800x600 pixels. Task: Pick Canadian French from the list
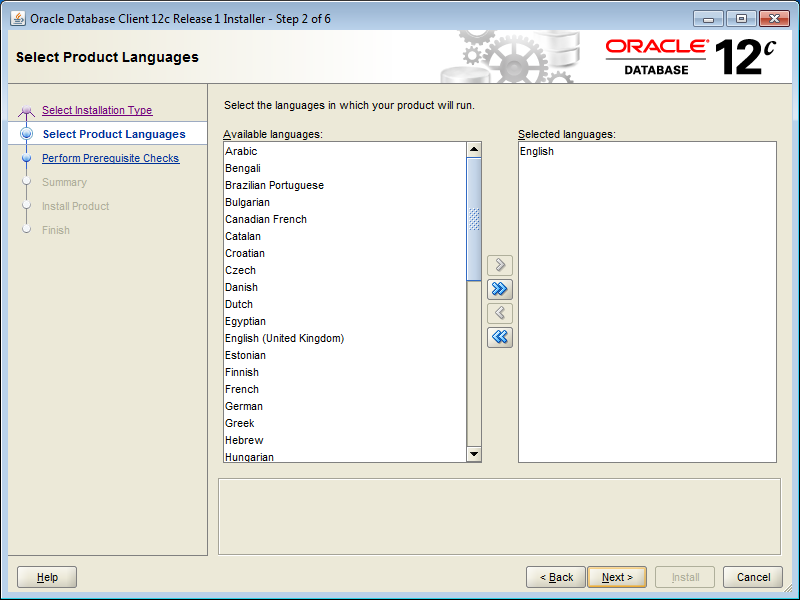click(345, 219)
